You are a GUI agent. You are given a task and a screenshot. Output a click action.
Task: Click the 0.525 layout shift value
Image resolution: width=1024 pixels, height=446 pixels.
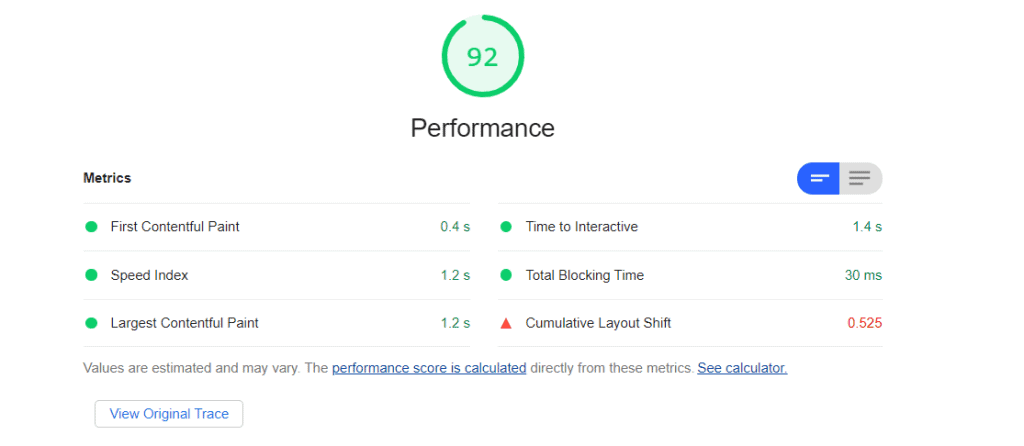coord(865,323)
